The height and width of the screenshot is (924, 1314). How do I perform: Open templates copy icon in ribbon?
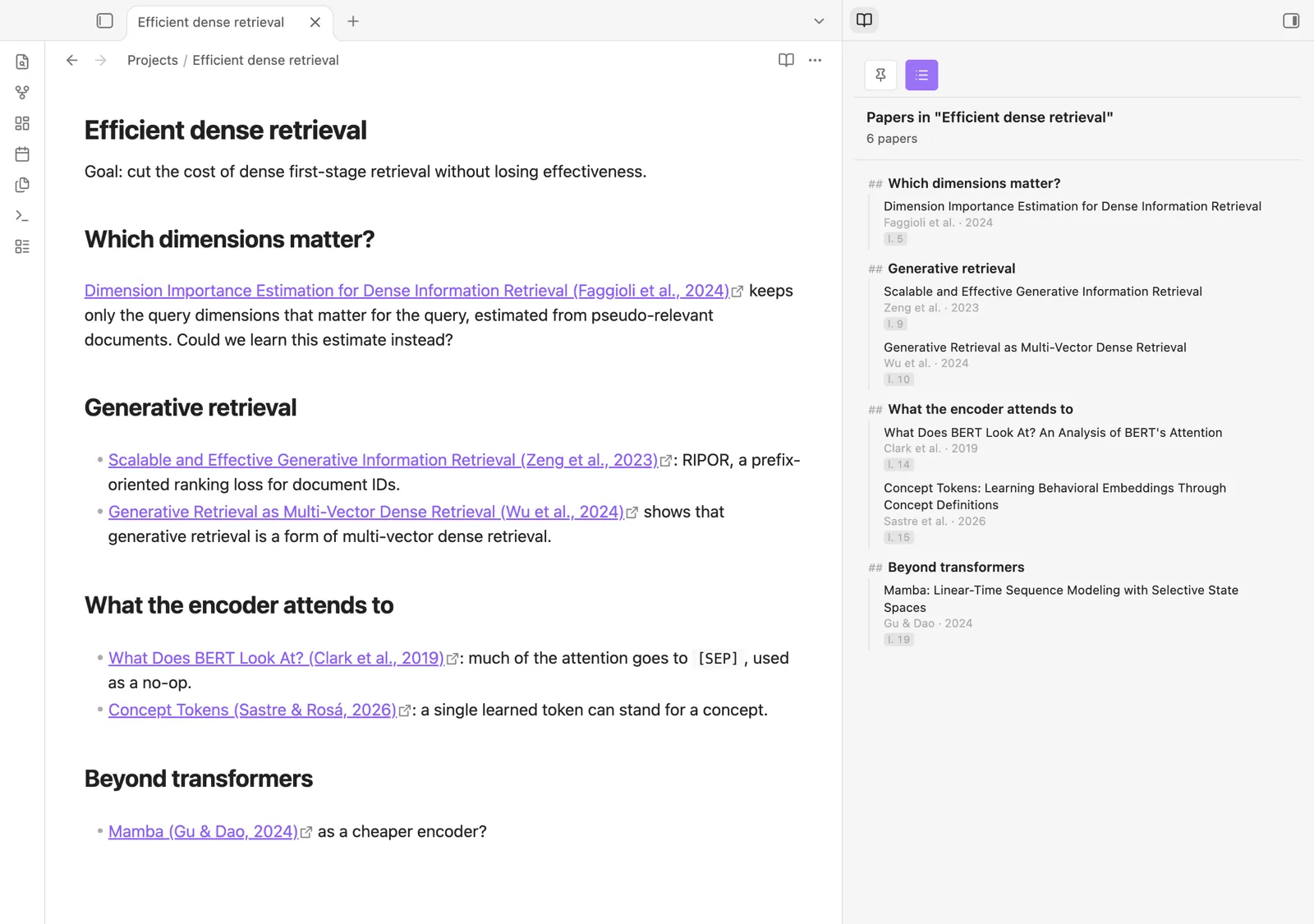22,185
